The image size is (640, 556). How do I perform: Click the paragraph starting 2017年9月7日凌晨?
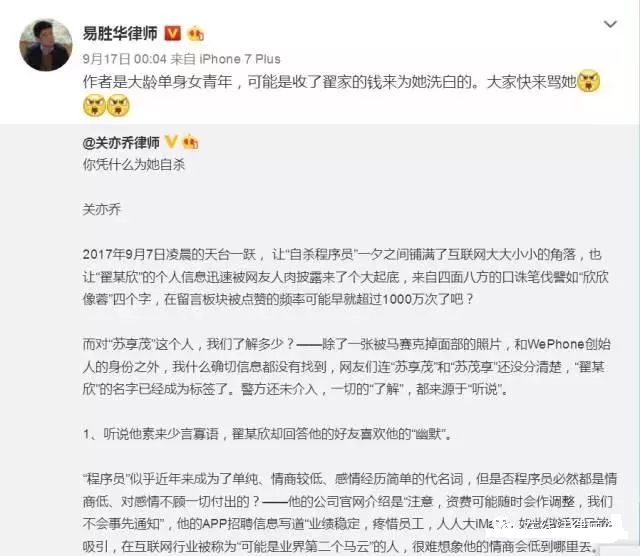(x=346, y=277)
